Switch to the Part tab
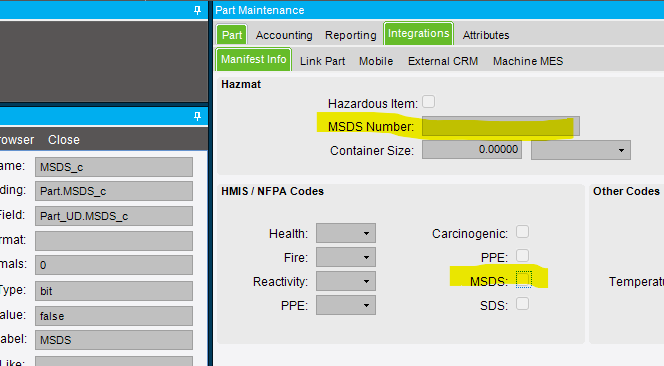 (x=232, y=35)
